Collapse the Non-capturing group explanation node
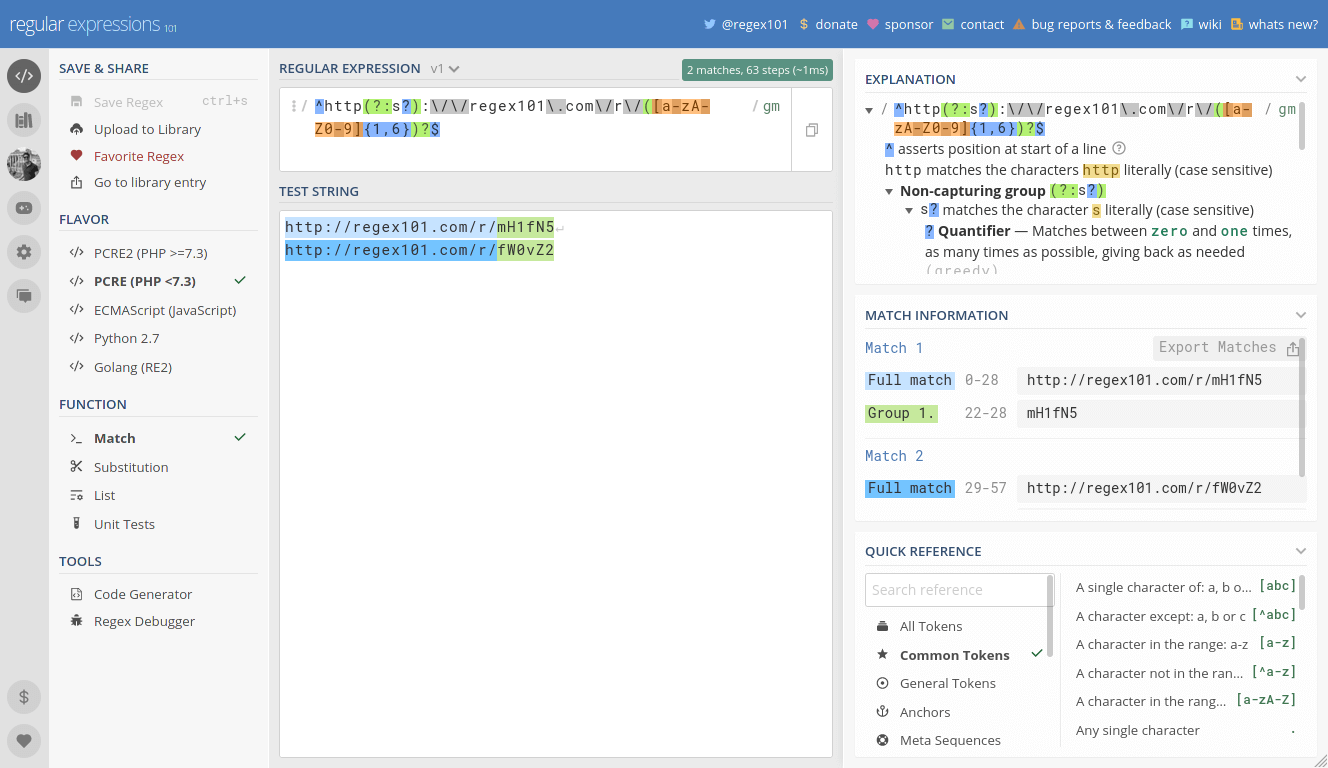The height and width of the screenshot is (768, 1328). coord(889,191)
